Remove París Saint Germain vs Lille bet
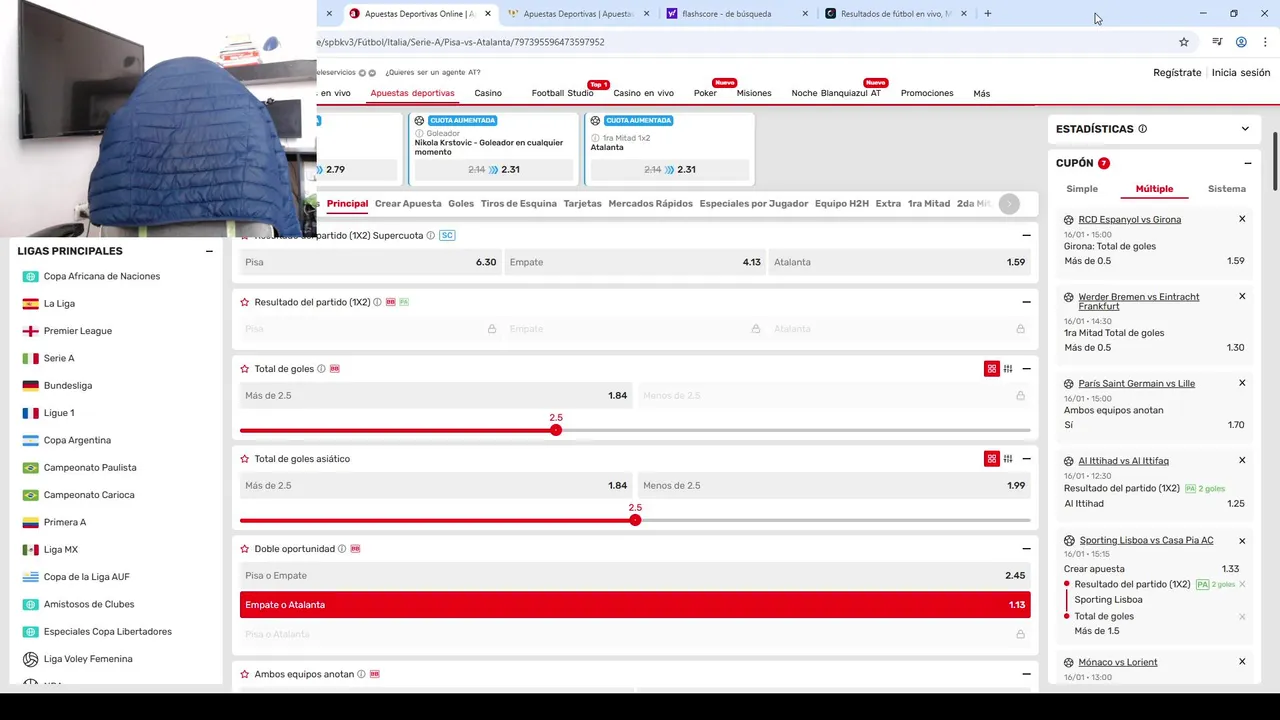This screenshot has width=1280, height=720. click(x=1242, y=383)
